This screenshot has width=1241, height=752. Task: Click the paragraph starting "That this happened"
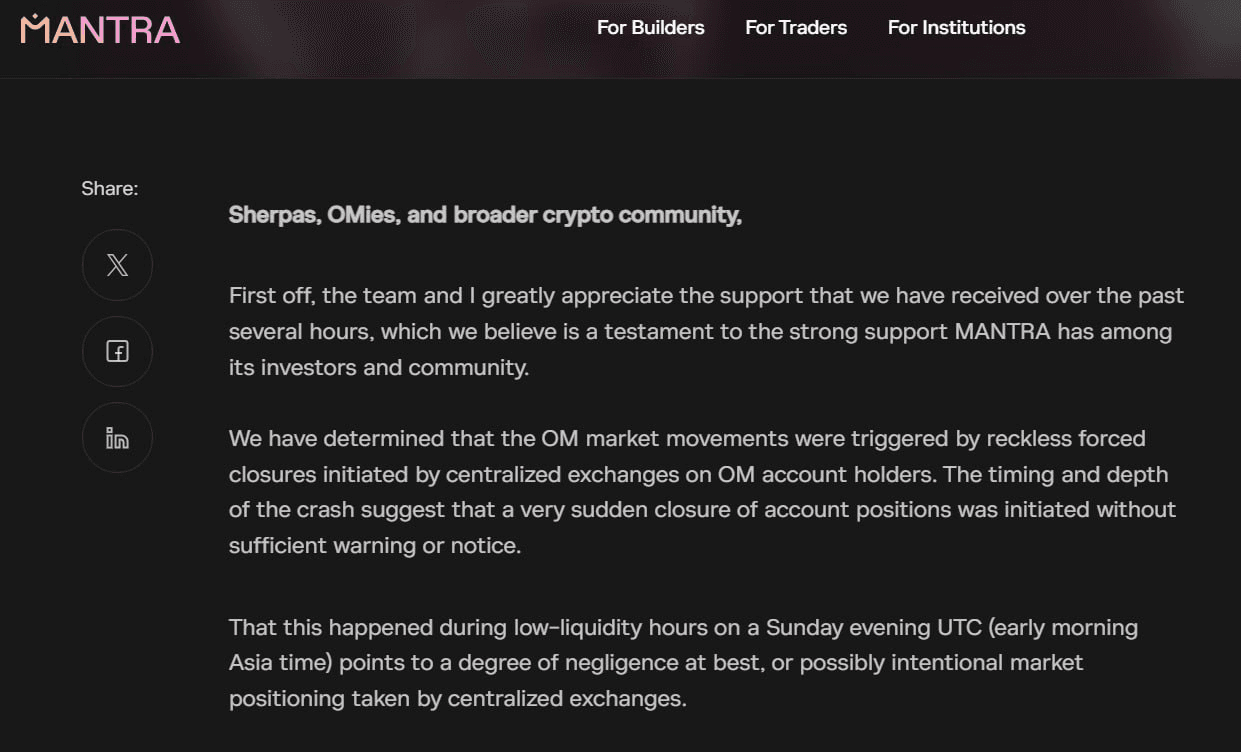680,662
